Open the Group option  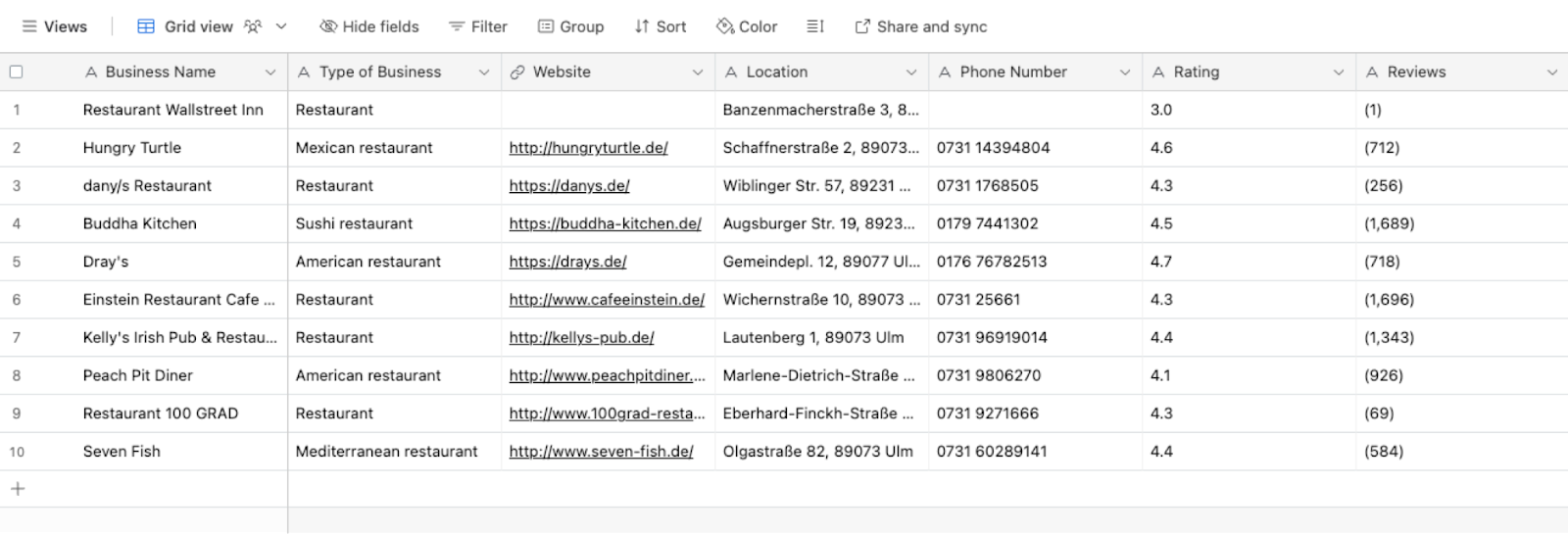570,26
